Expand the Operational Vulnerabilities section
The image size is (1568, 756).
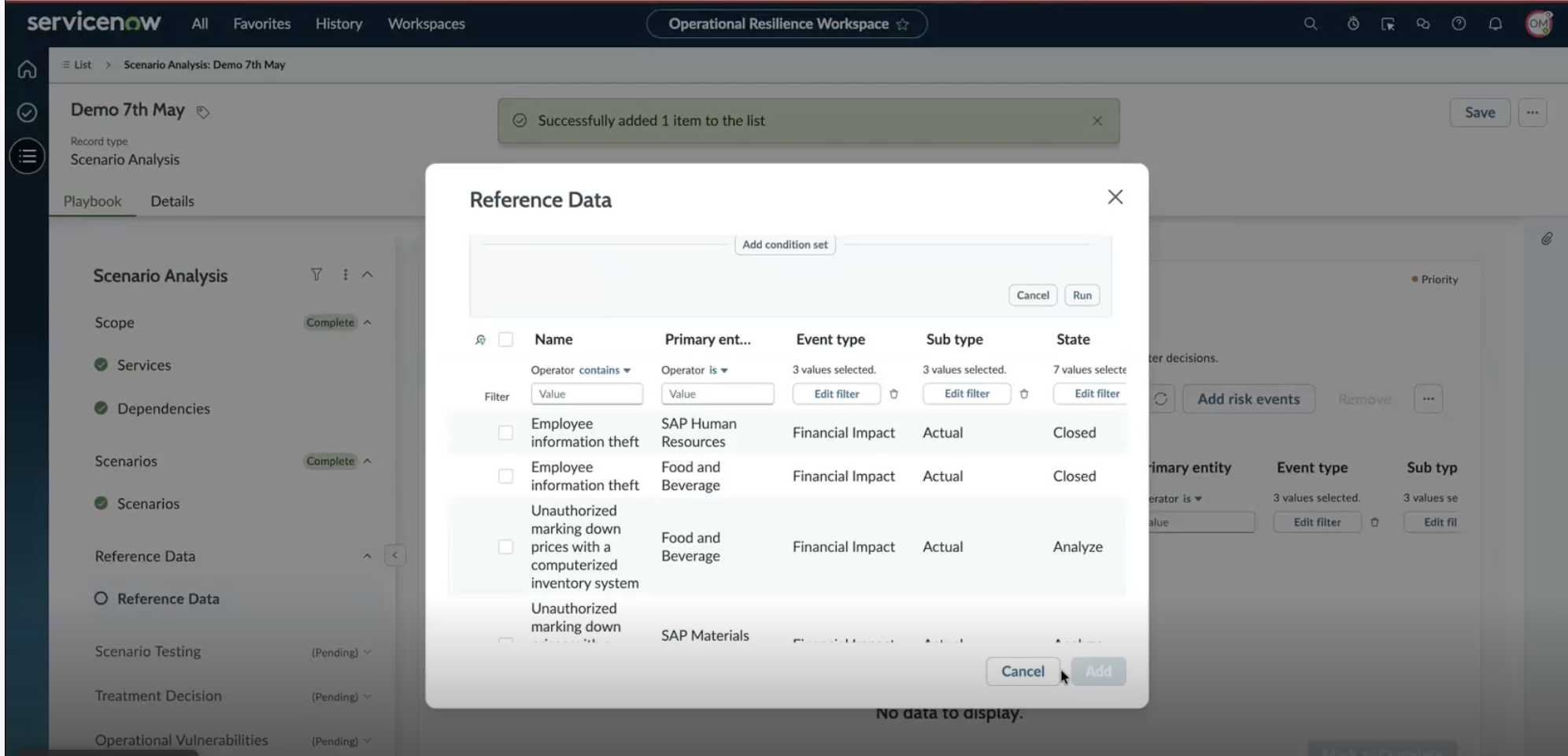click(x=367, y=741)
